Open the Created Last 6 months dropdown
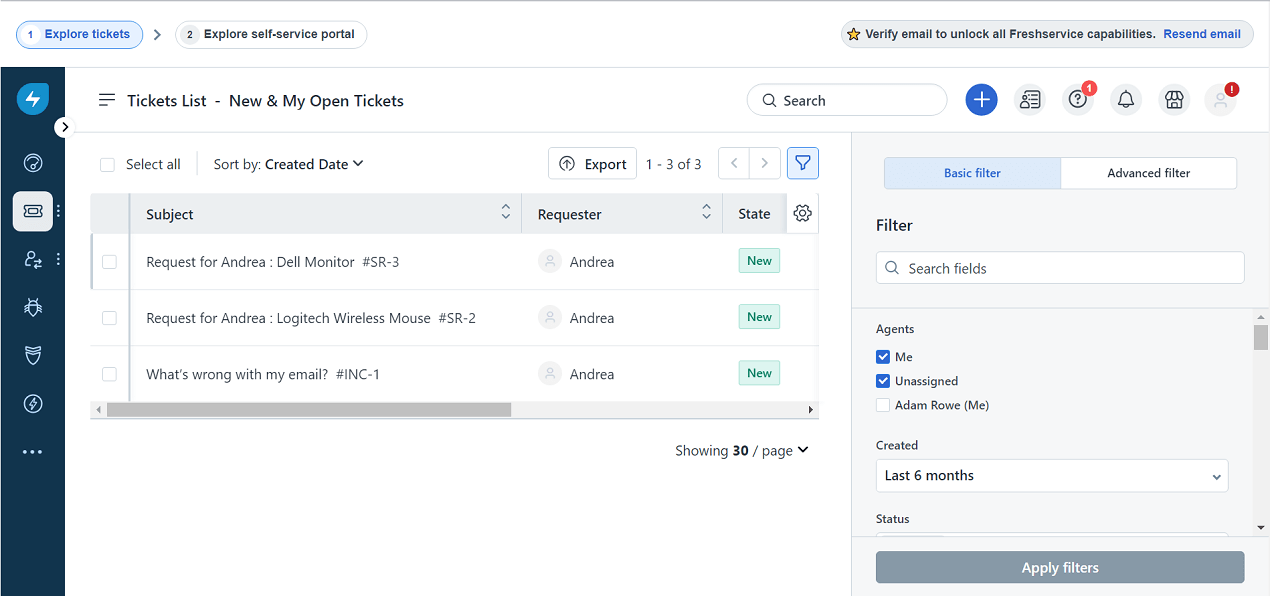The width and height of the screenshot is (1270, 596). pos(1052,476)
